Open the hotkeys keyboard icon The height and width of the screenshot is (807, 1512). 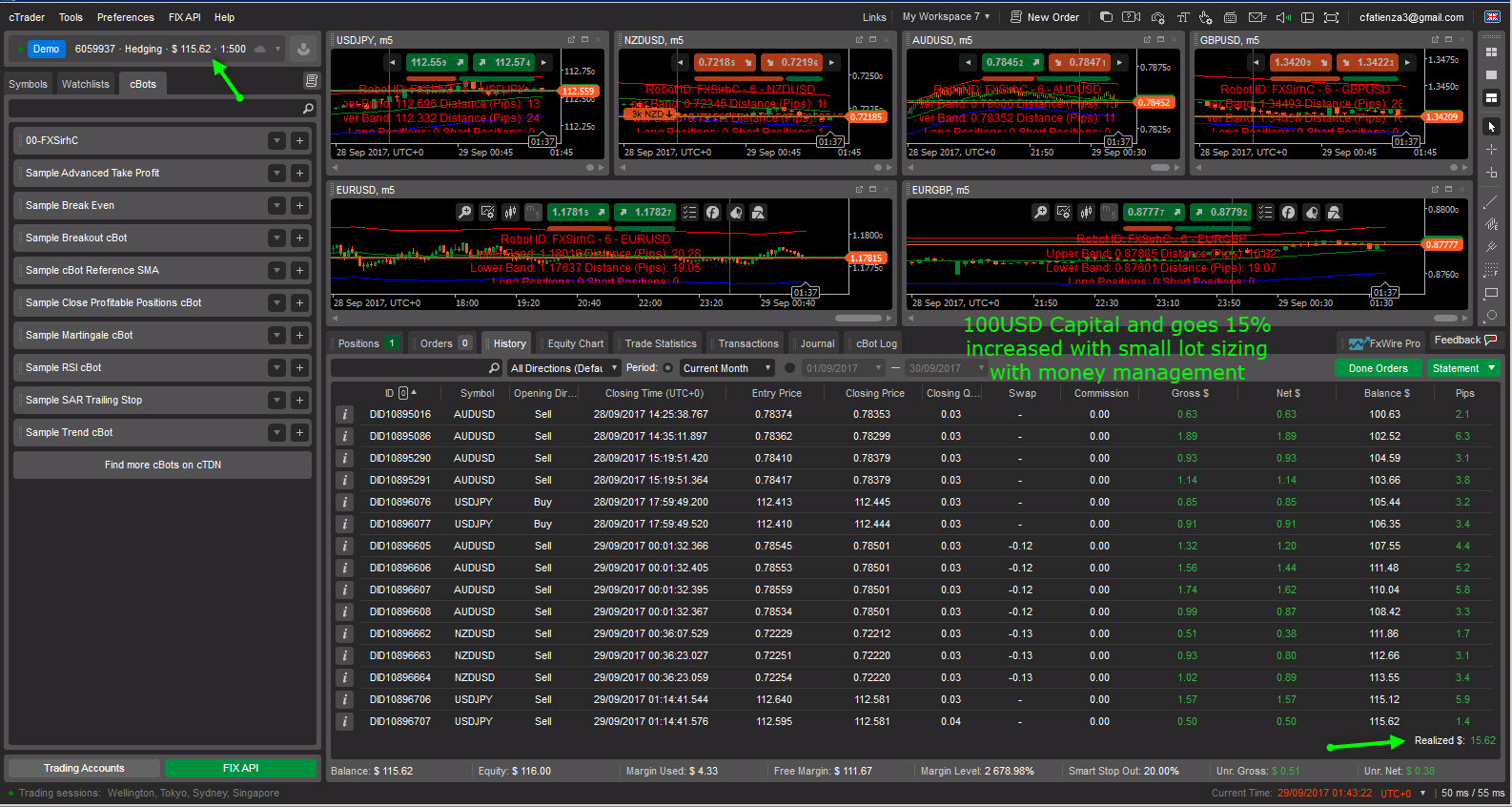[x=1231, y=17]
